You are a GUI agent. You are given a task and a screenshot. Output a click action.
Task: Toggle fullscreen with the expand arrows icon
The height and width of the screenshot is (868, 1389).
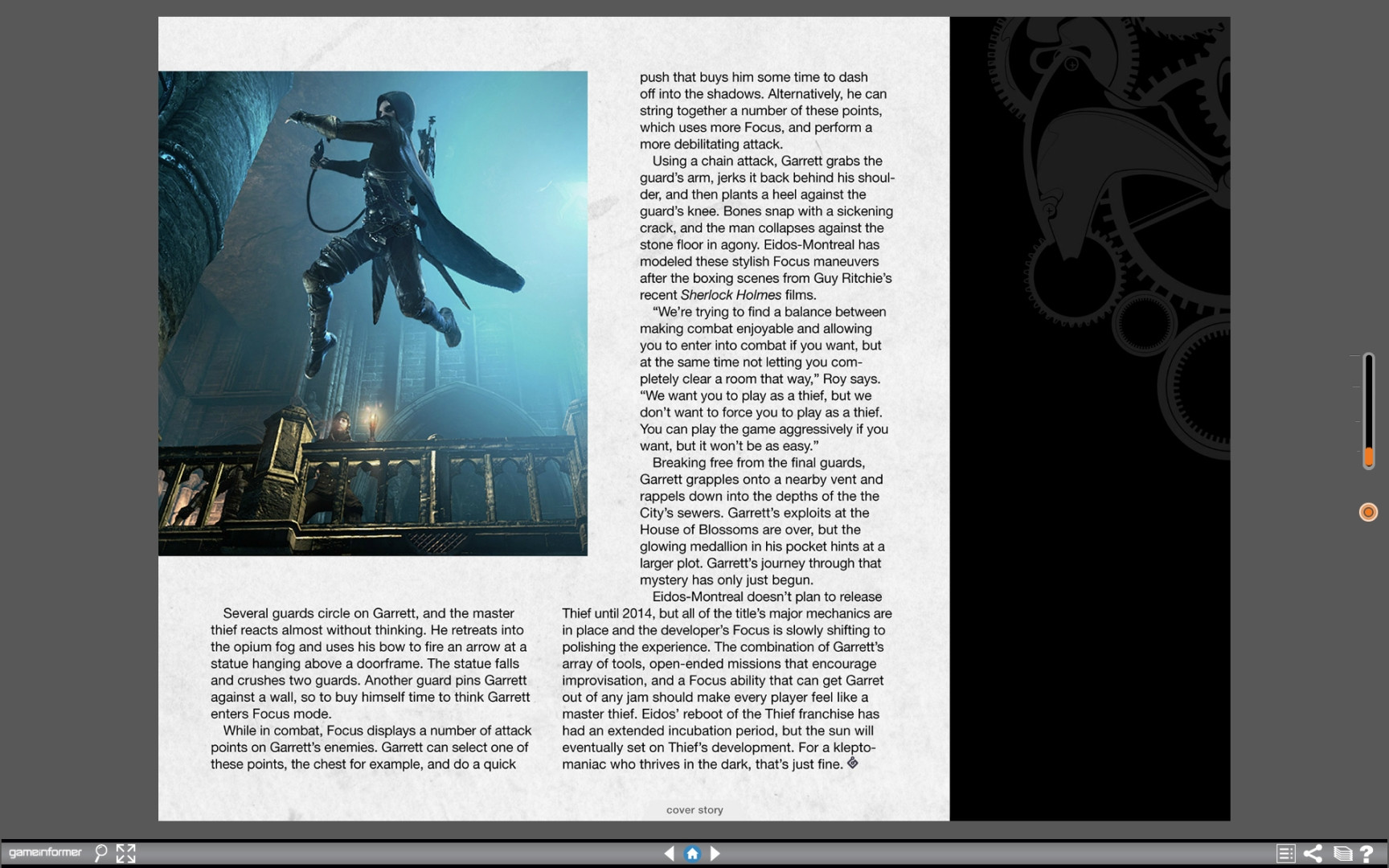[x=125, y=853]
